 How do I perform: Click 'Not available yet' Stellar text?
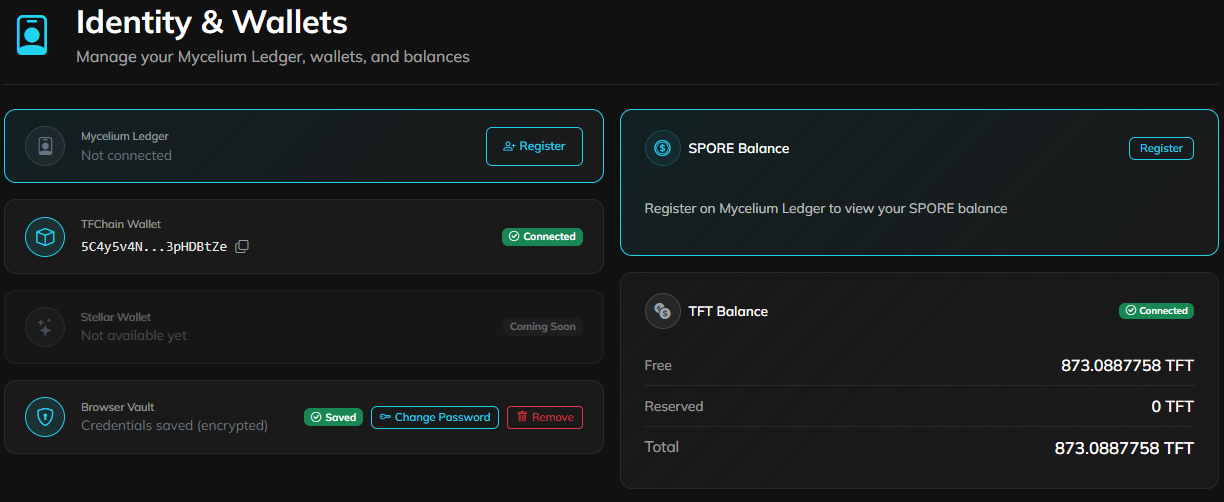[134, 336]
